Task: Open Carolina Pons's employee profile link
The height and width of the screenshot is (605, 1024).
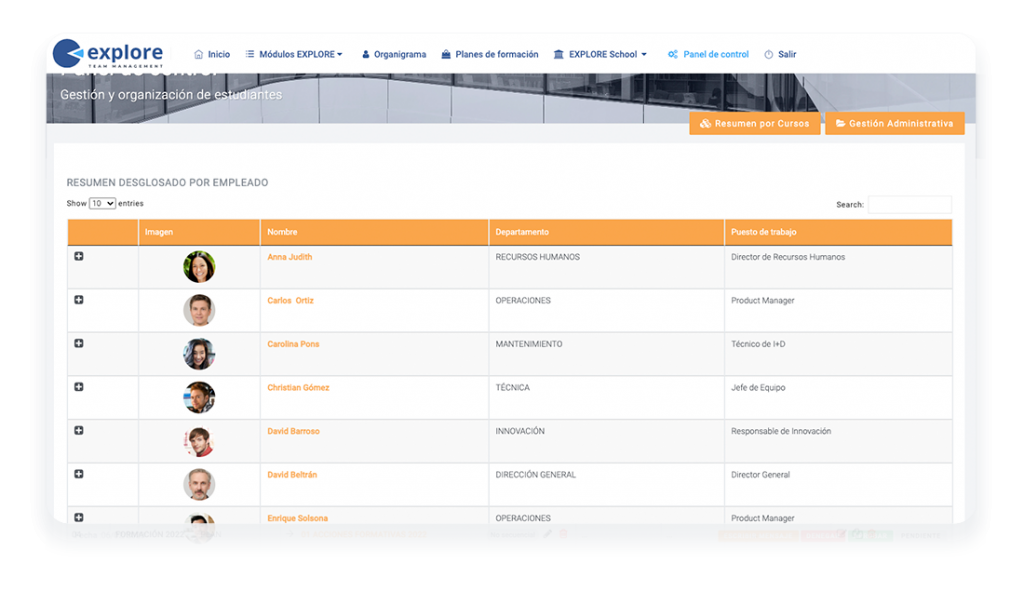Action: coord(296,343)
